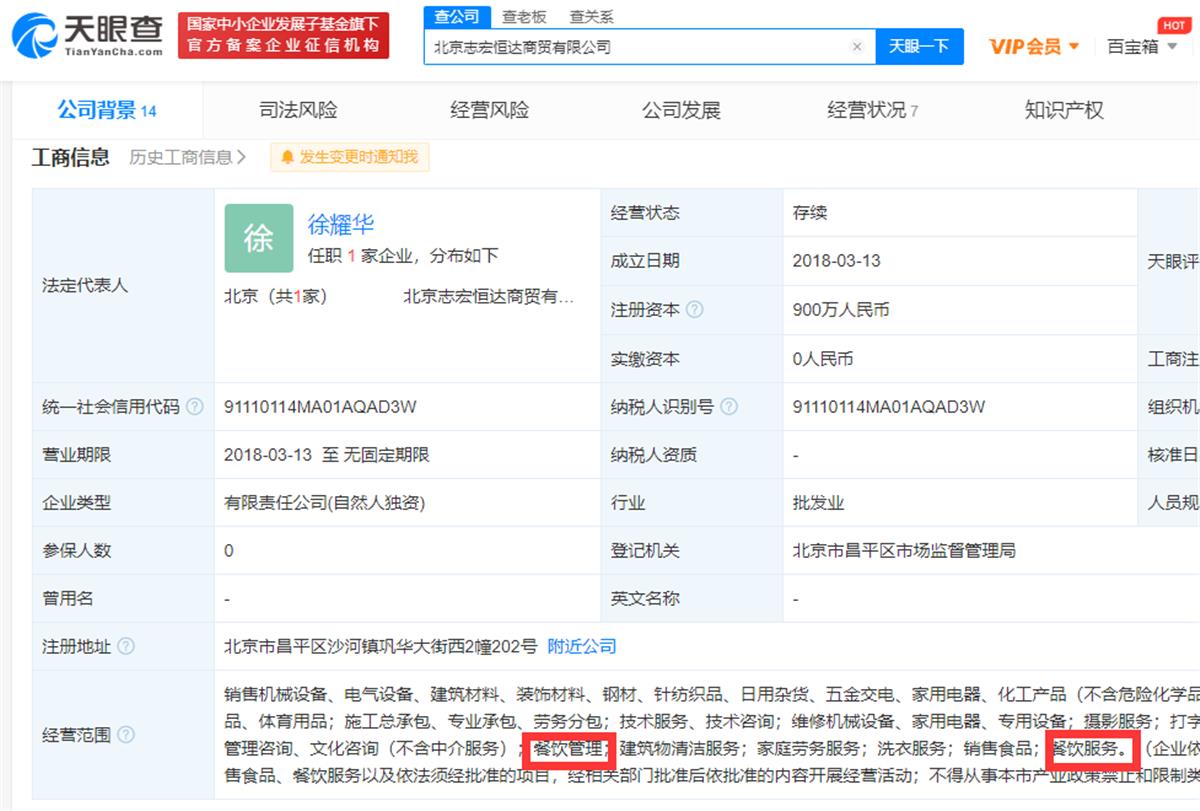
Task: Open the 经营风险 tab
Action: [489, 110]
